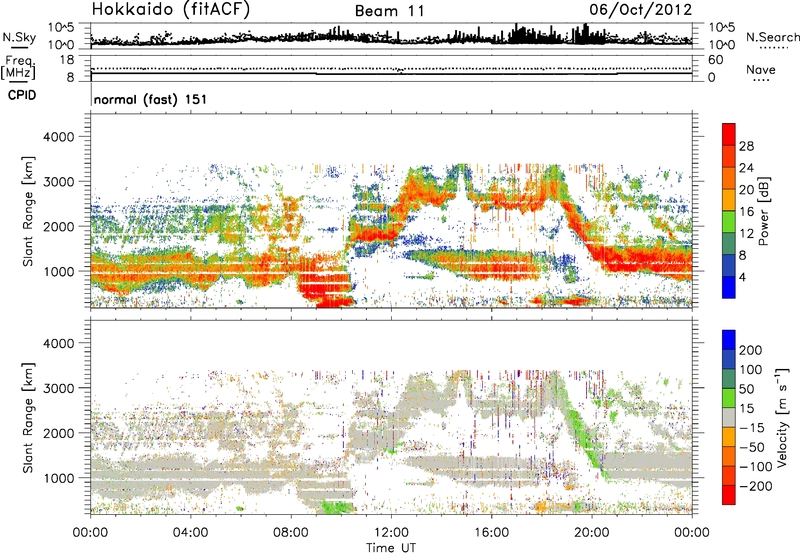Click the "-50" Velocity colorbar label
The image size is (800, 554).
[x=752, y=447]
